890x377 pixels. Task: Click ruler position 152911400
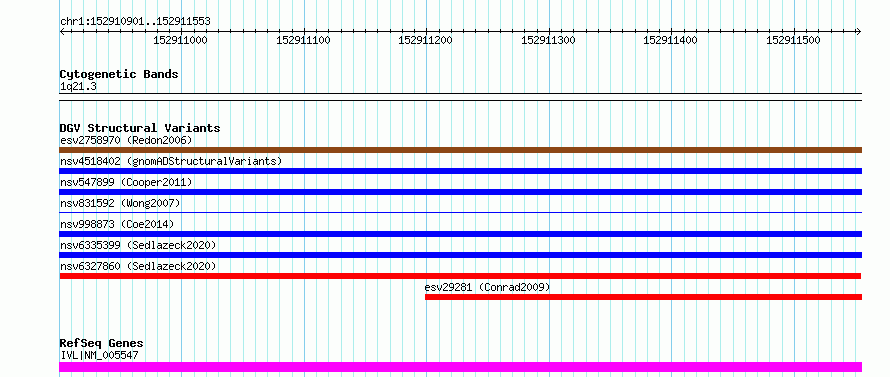(x=670, y=40)
